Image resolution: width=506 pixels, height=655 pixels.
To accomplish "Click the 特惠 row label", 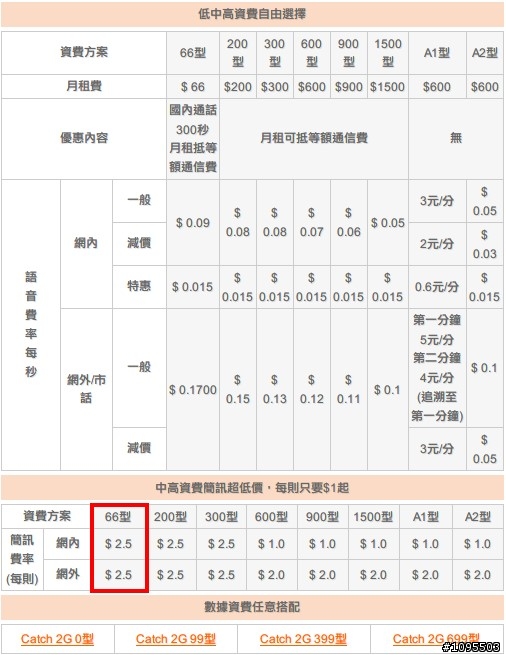I will click(139, 287).
